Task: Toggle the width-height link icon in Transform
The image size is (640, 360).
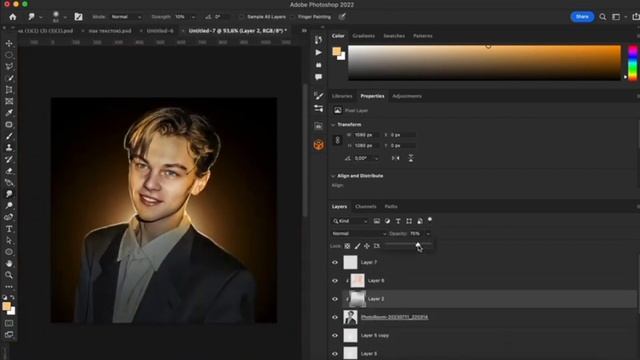Action: [338, 140]
